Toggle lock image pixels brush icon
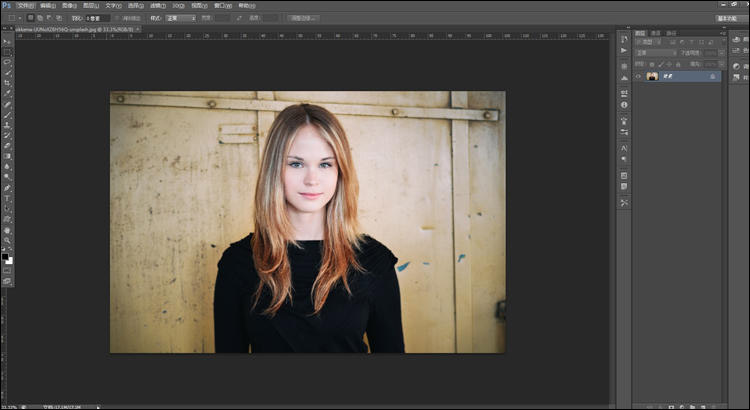750x410 pixels. tap(661, 64)
